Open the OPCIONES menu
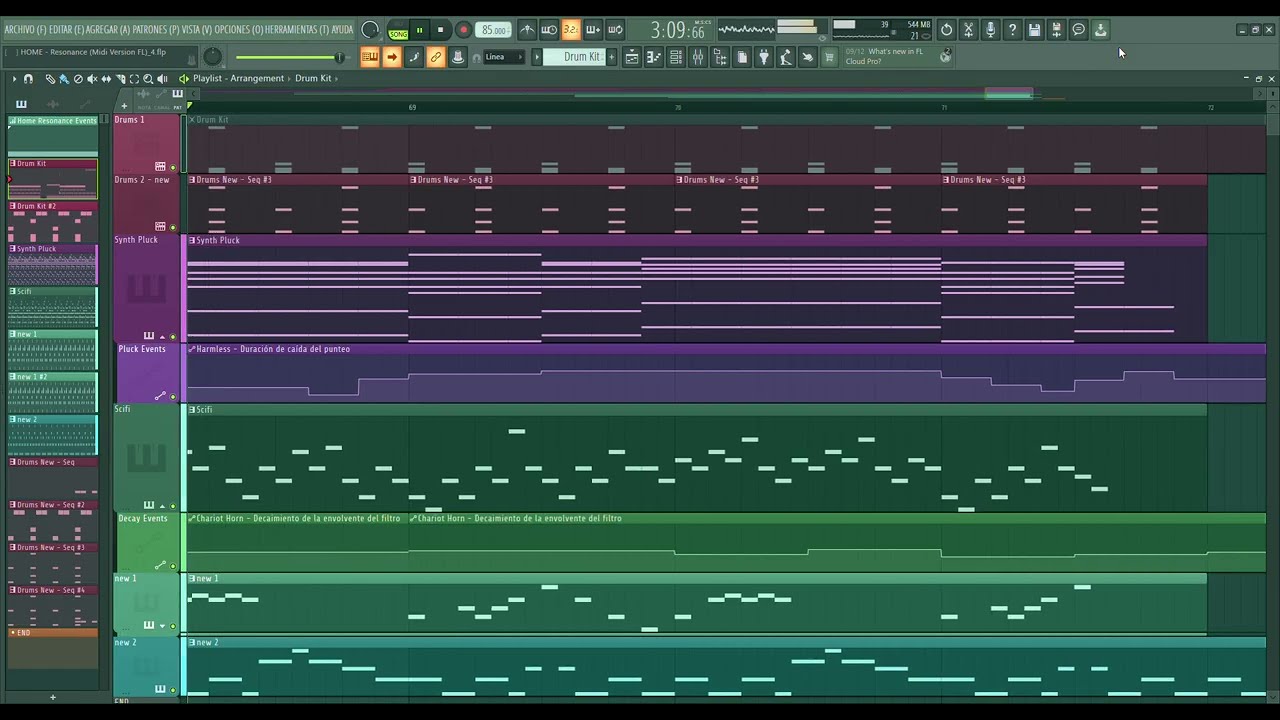1280x720 pixels. click(x=238, y=30)
